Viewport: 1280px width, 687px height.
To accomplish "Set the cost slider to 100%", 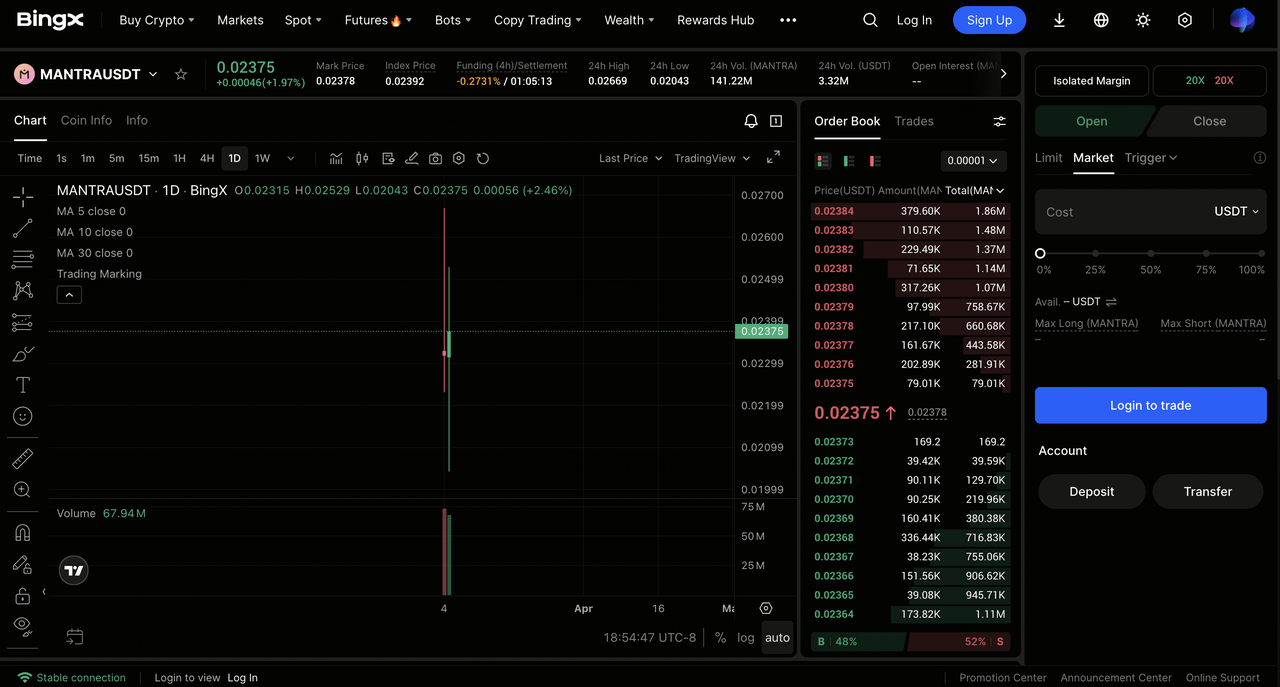I will pos(1261,254).
